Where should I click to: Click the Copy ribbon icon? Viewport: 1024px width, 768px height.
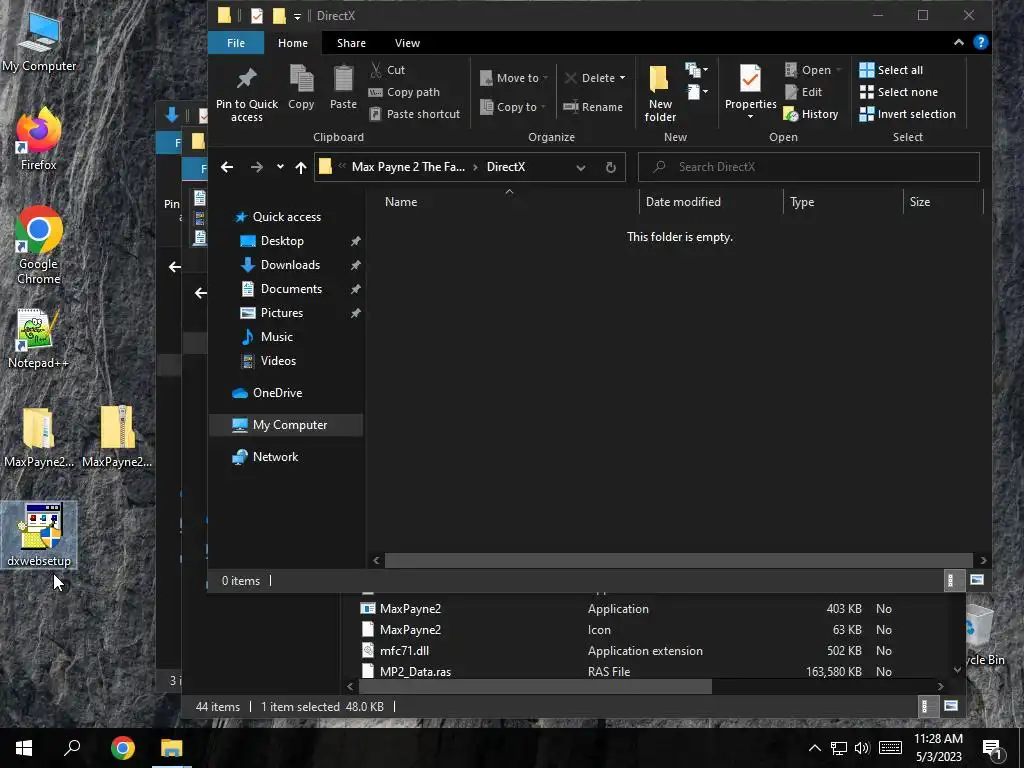[301, 86]
